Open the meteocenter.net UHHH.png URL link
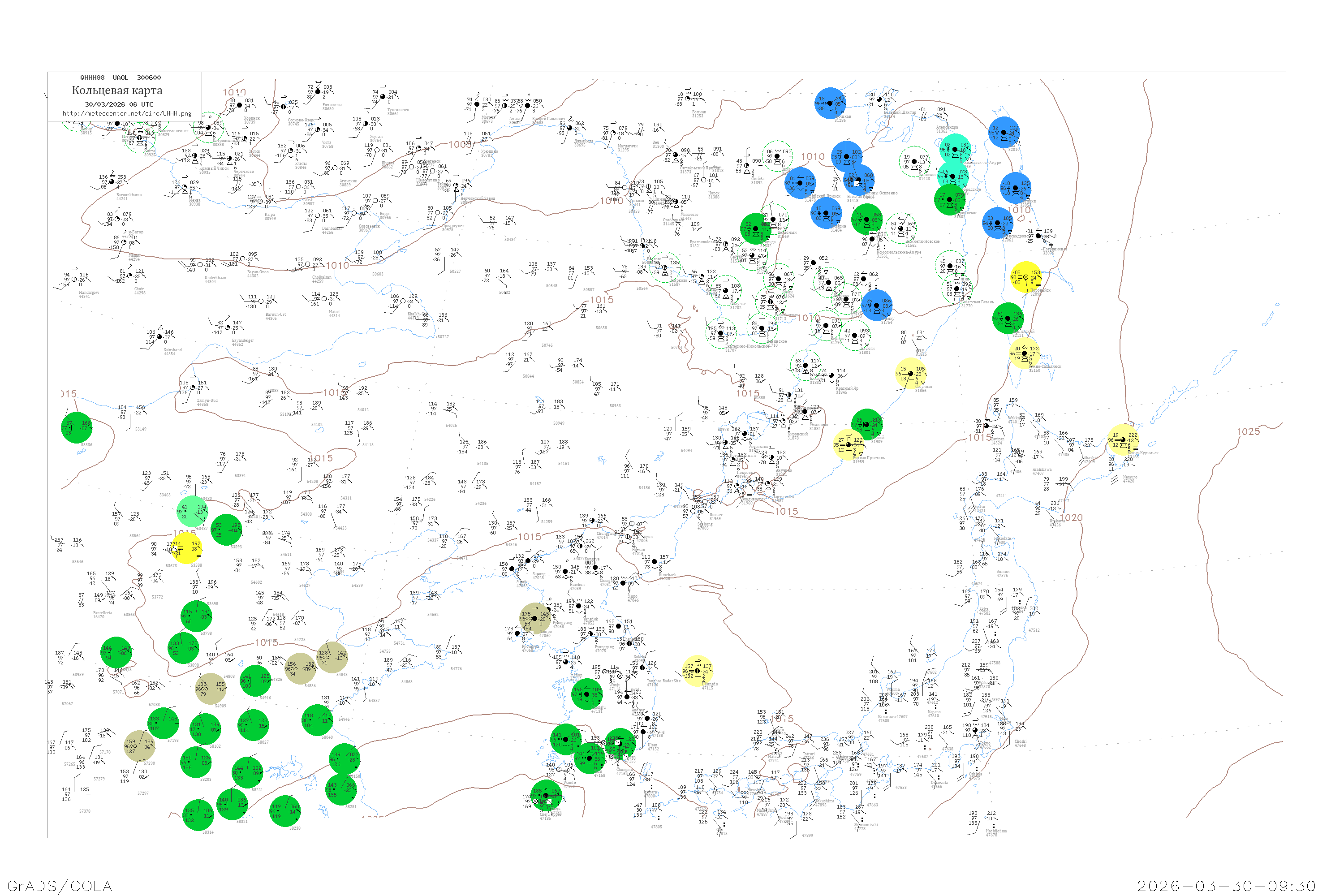Viewport: 1344px width, 896px height. coord(127,114)
